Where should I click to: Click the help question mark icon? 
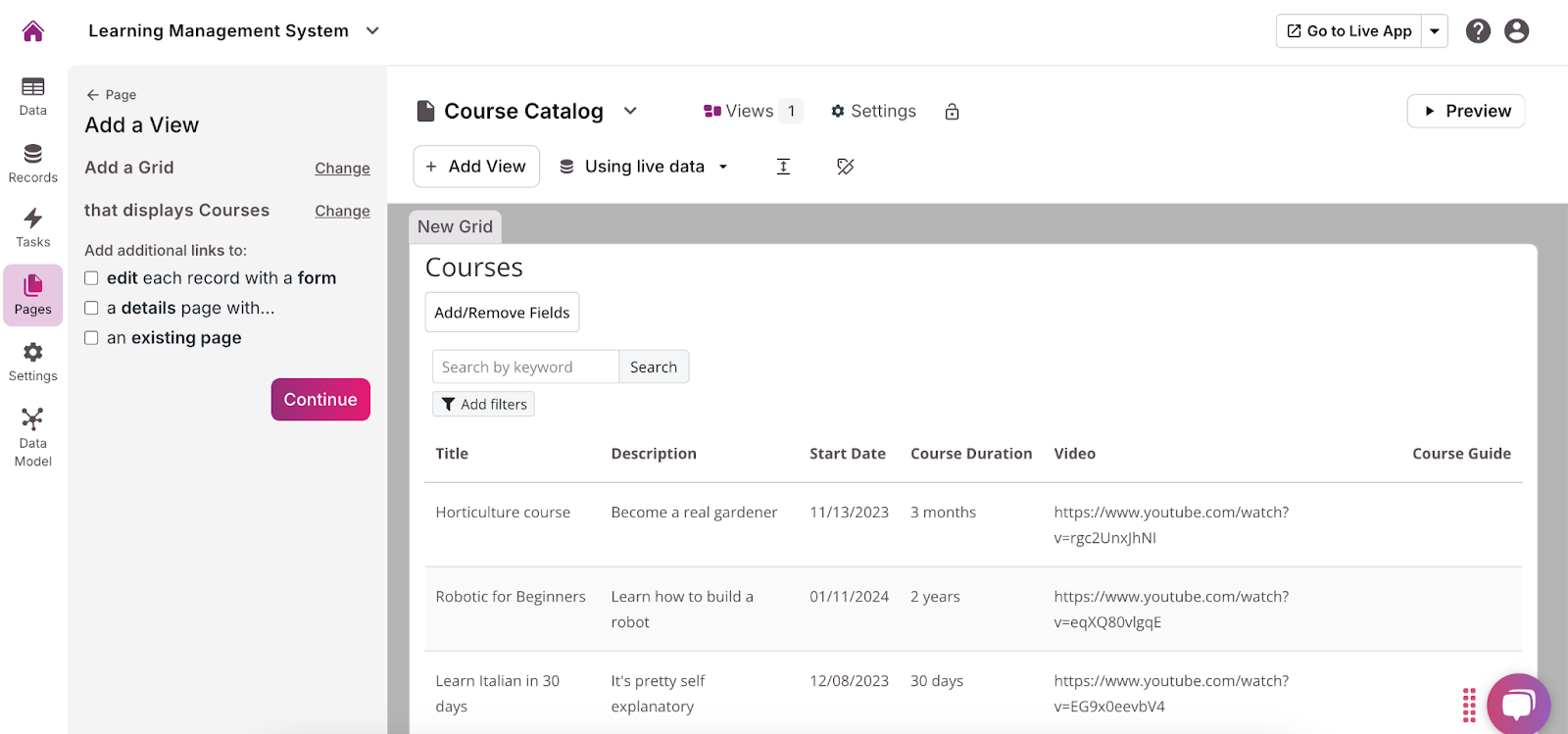coord(1478,31)
